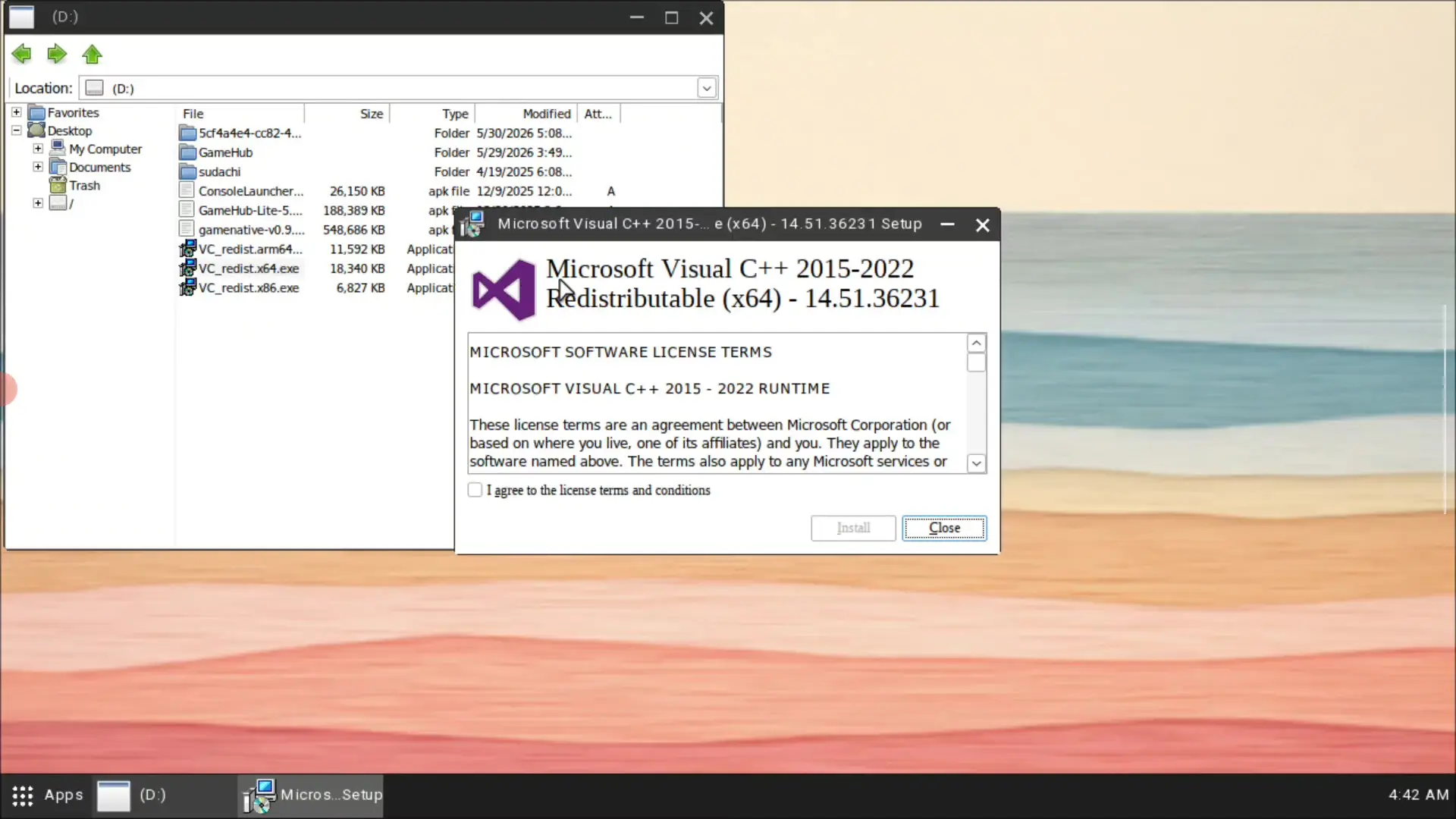Viewport: 1456px width, 819px height.
Task: Select the VC_redist.x86.exe installer icon
Action: tap(187, 288)
